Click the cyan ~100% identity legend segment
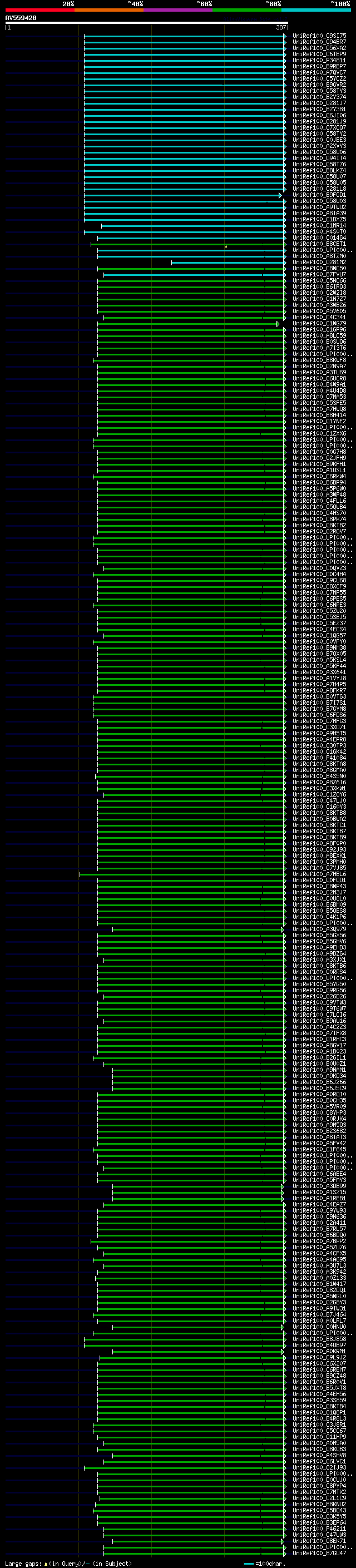The width and height of the screenshot is (356, 1568). pos(316,10)
